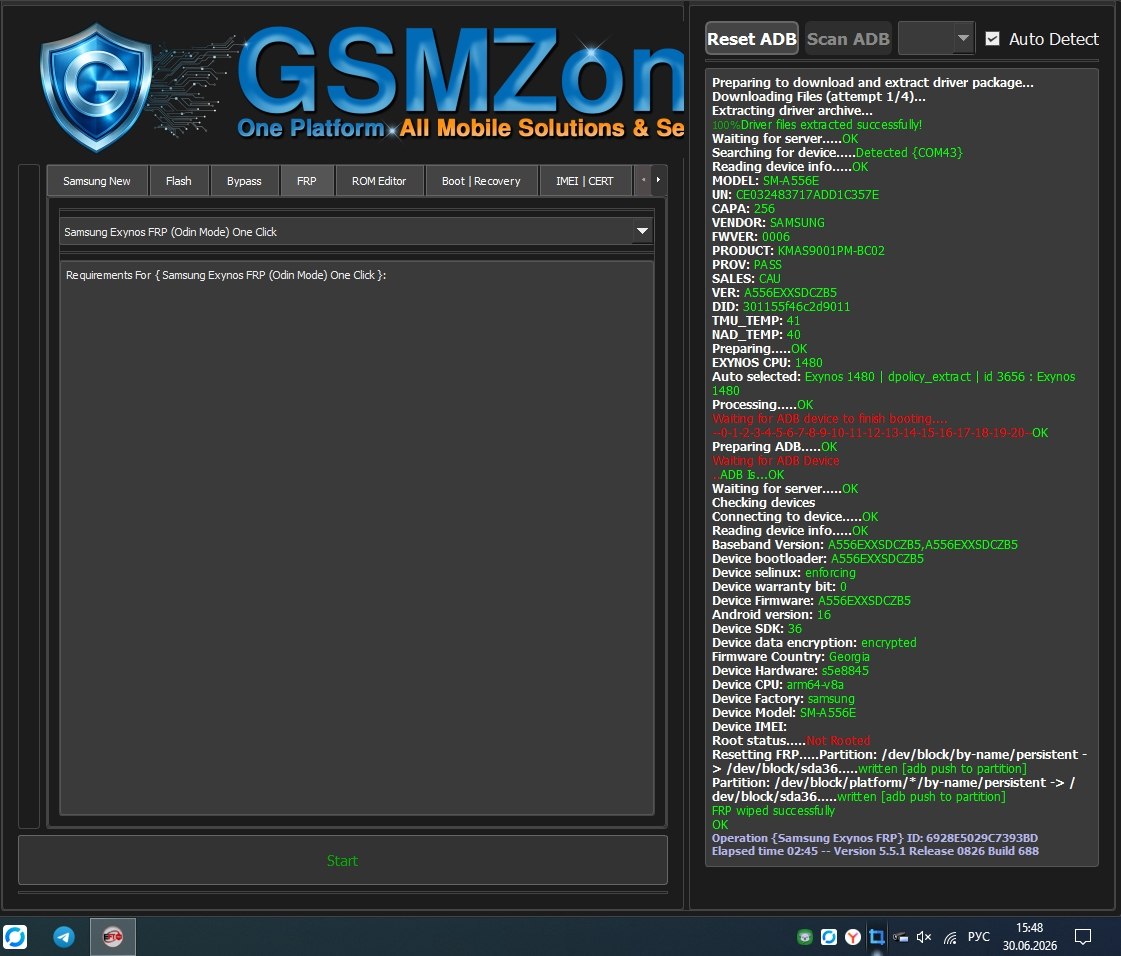The width and height of the screenshot is (1121, 956).
Task: Switch to the Samsung New tab
Action: click(97, 181)
